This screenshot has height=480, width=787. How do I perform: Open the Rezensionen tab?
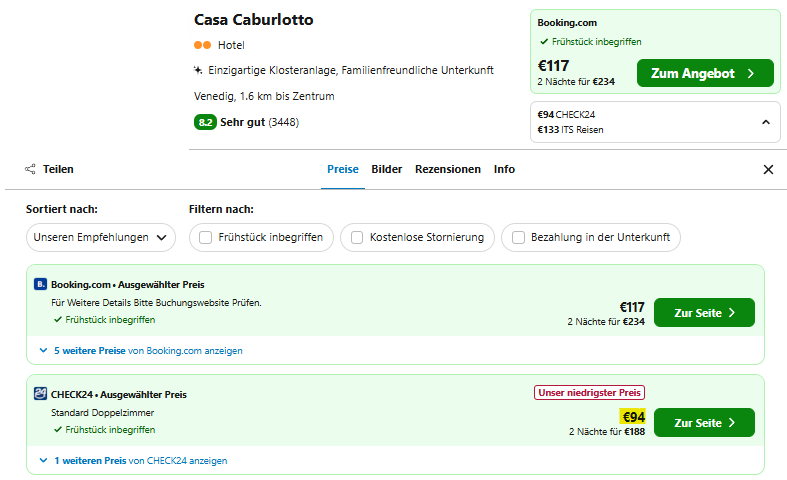(448, 169)
